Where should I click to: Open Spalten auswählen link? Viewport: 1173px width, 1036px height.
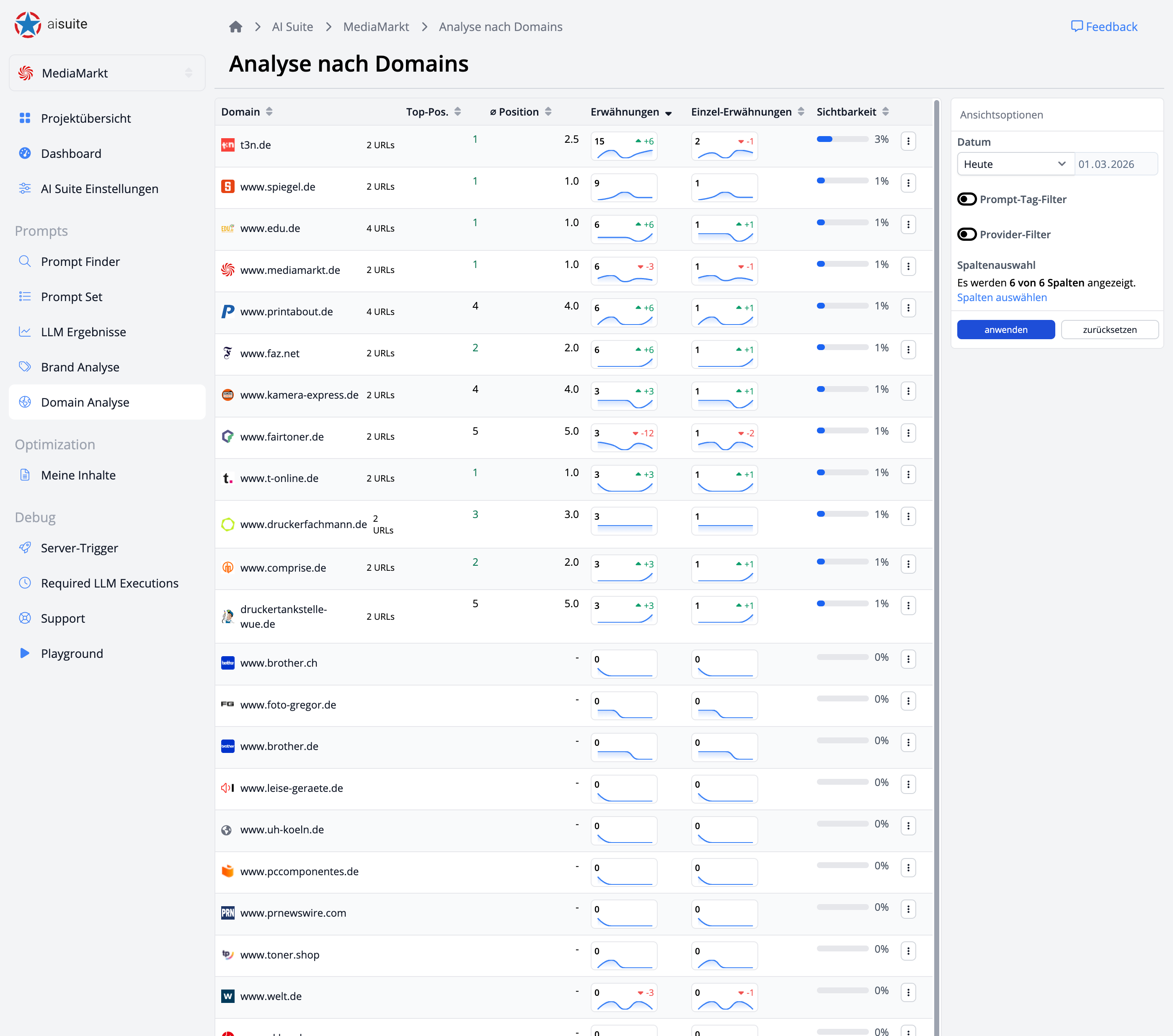[x=1001, y=297]
